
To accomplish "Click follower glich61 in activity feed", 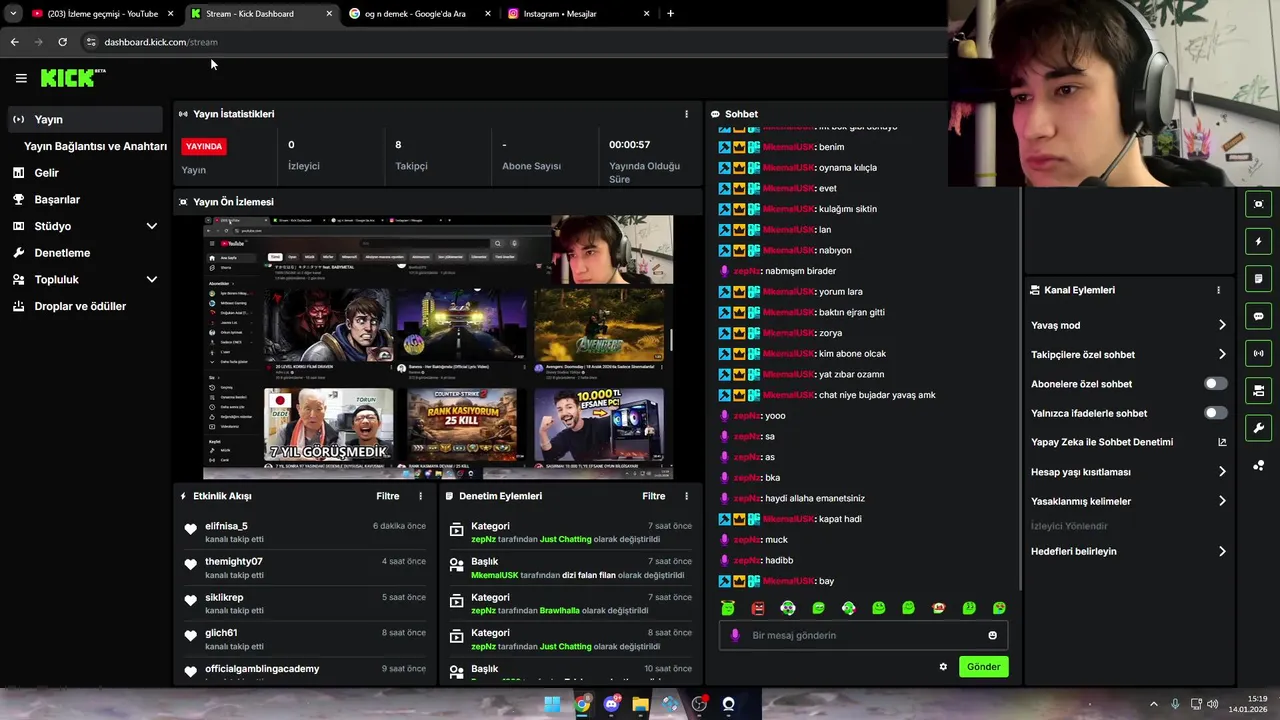I will tap(221, 632).
